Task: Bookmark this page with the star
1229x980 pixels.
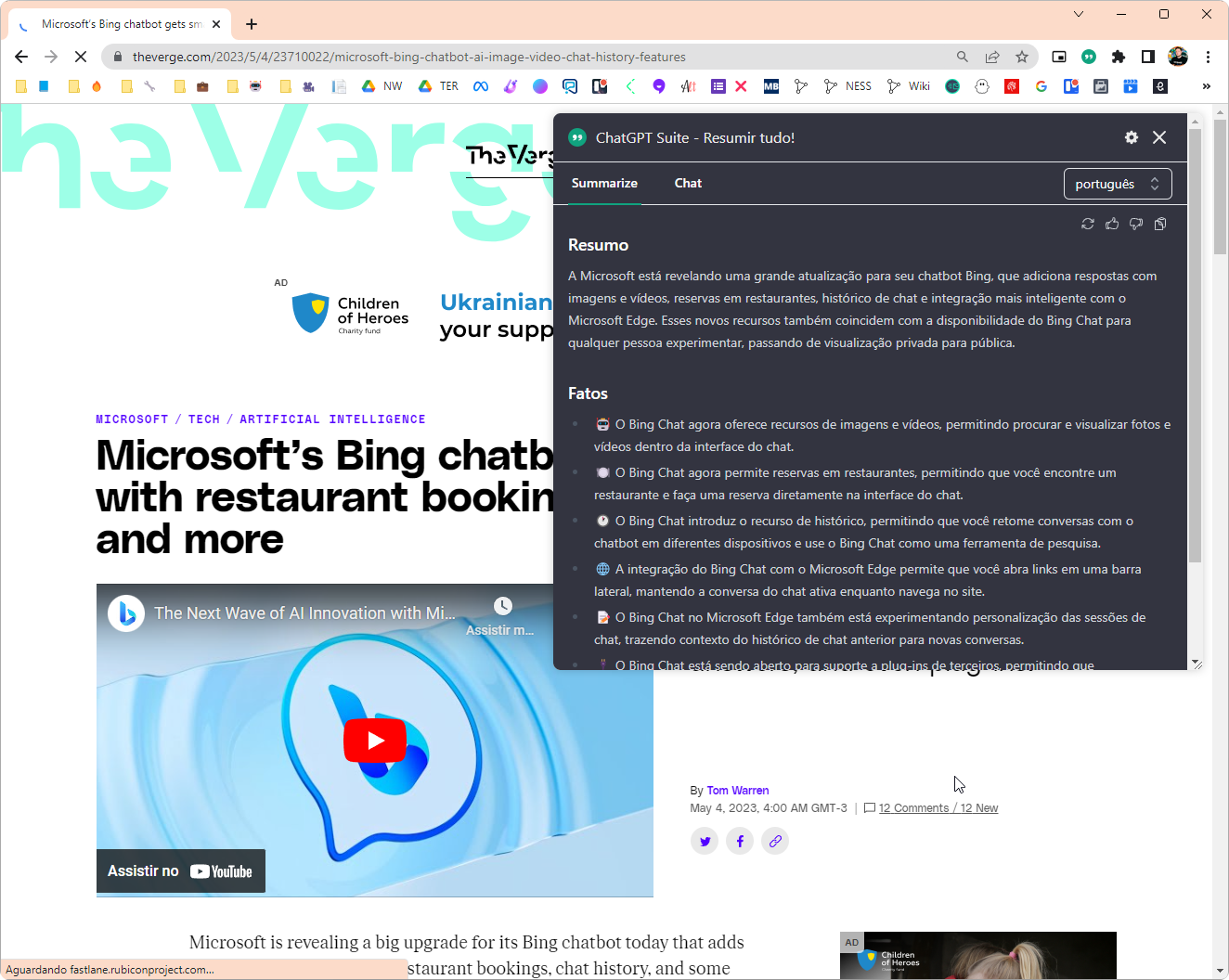Action: point(1022,57)
